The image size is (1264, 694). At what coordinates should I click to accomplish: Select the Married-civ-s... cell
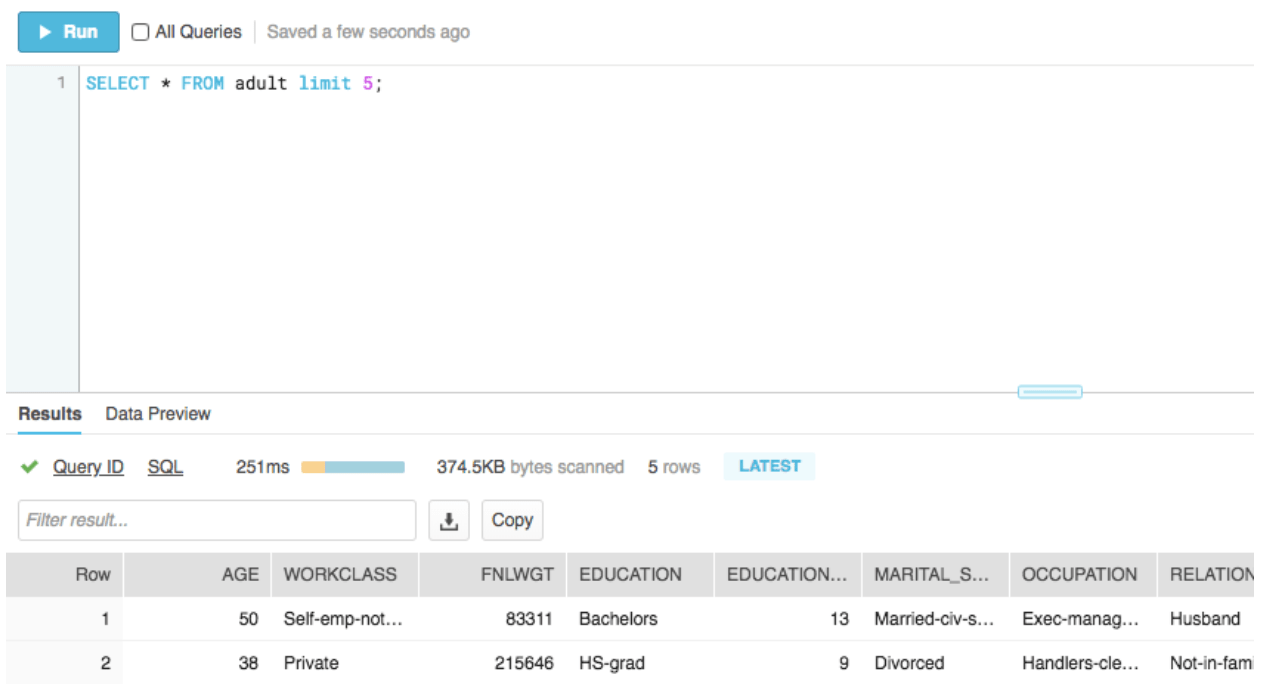[935, 619]
